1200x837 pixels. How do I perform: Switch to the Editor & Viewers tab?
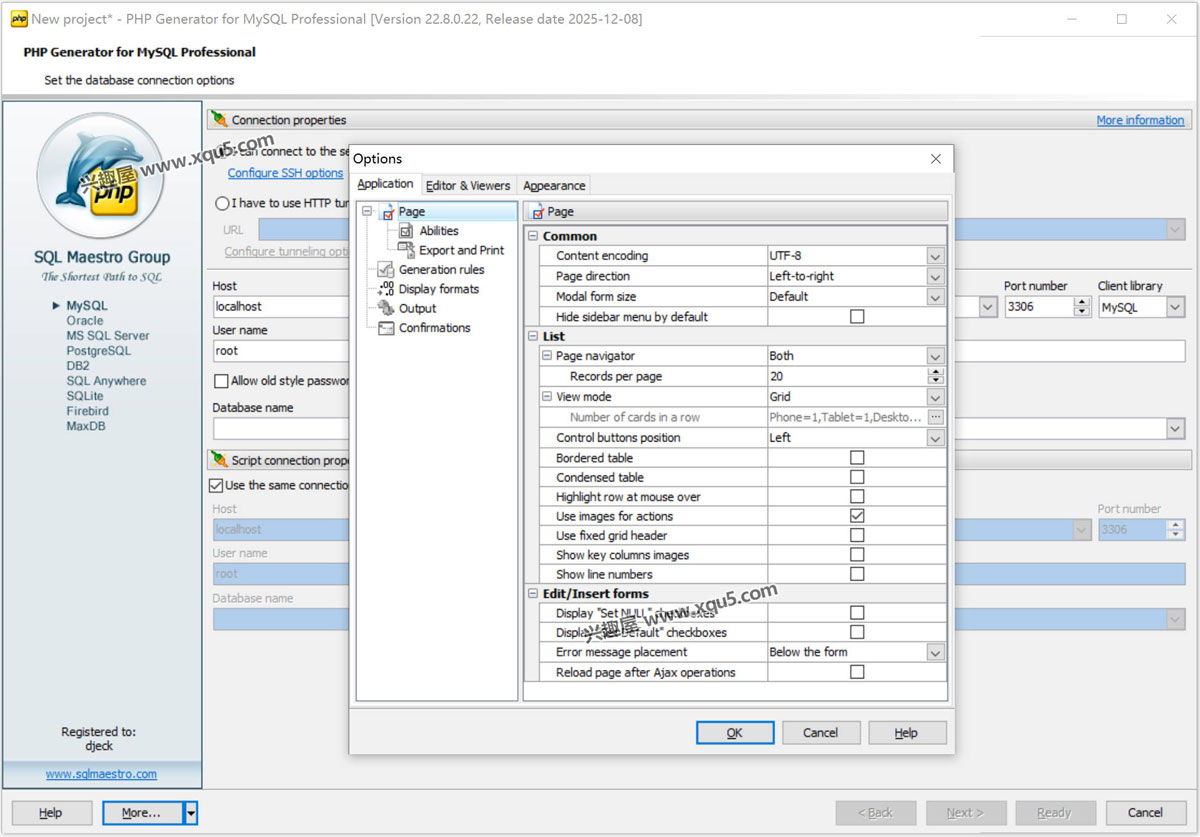(x=468, y=185)
